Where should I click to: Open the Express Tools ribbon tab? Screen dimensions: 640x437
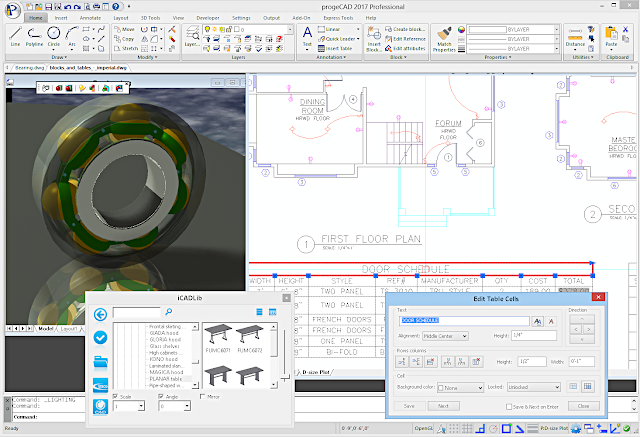[338, 18]
